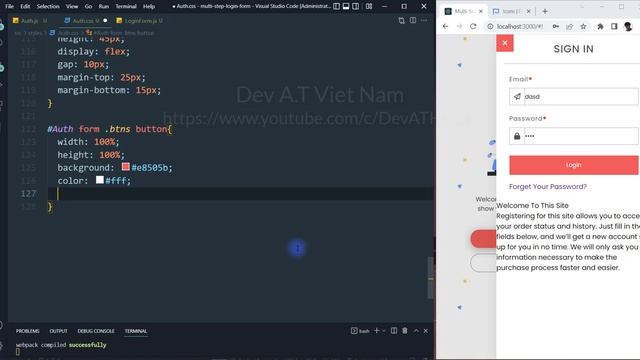The width and height of the screenshot is (640, 360).
Task: Click the bash terminal profile icon
Action: click(354, 331)
